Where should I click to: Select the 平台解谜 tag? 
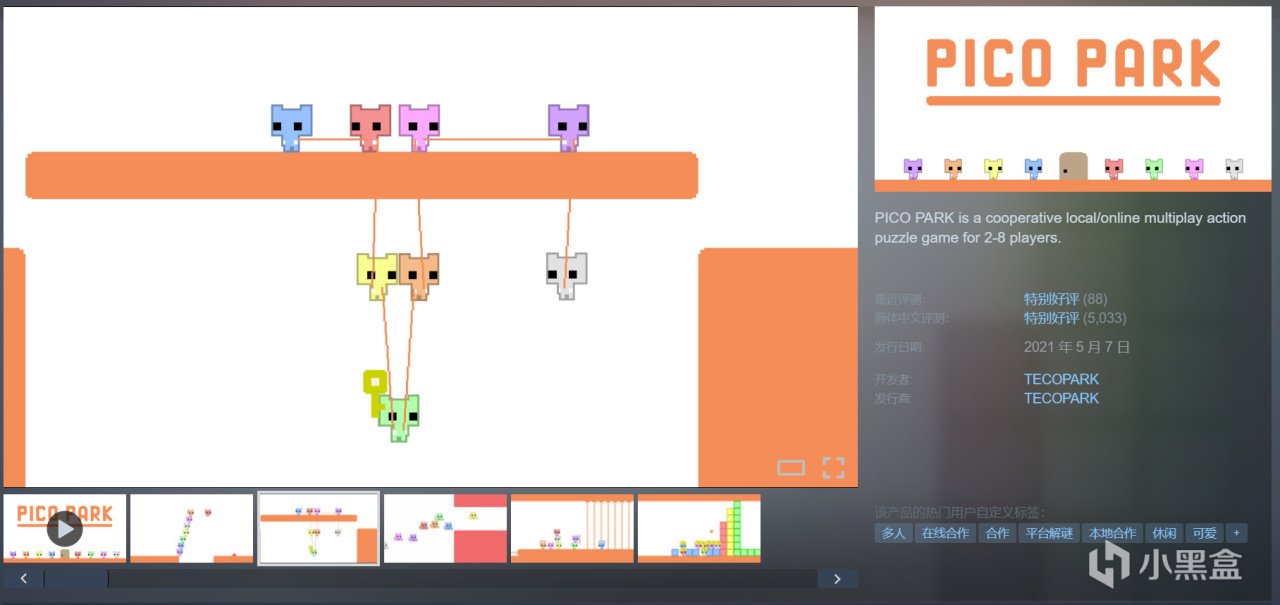click(x=1048, y=533)
